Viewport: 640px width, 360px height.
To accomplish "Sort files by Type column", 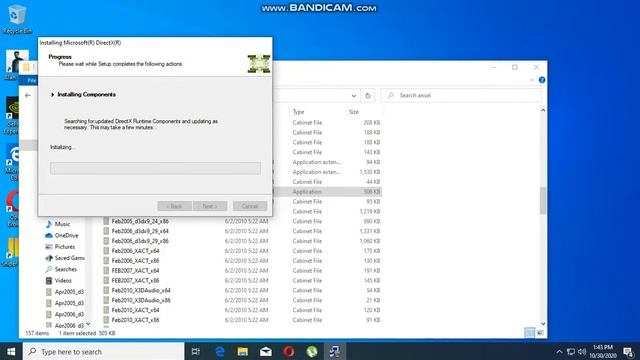I will [298, 112].
